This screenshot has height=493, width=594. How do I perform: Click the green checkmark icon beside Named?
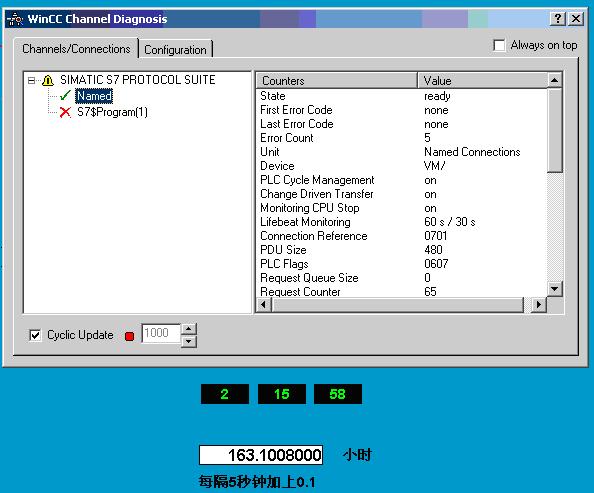pos(65,95)
